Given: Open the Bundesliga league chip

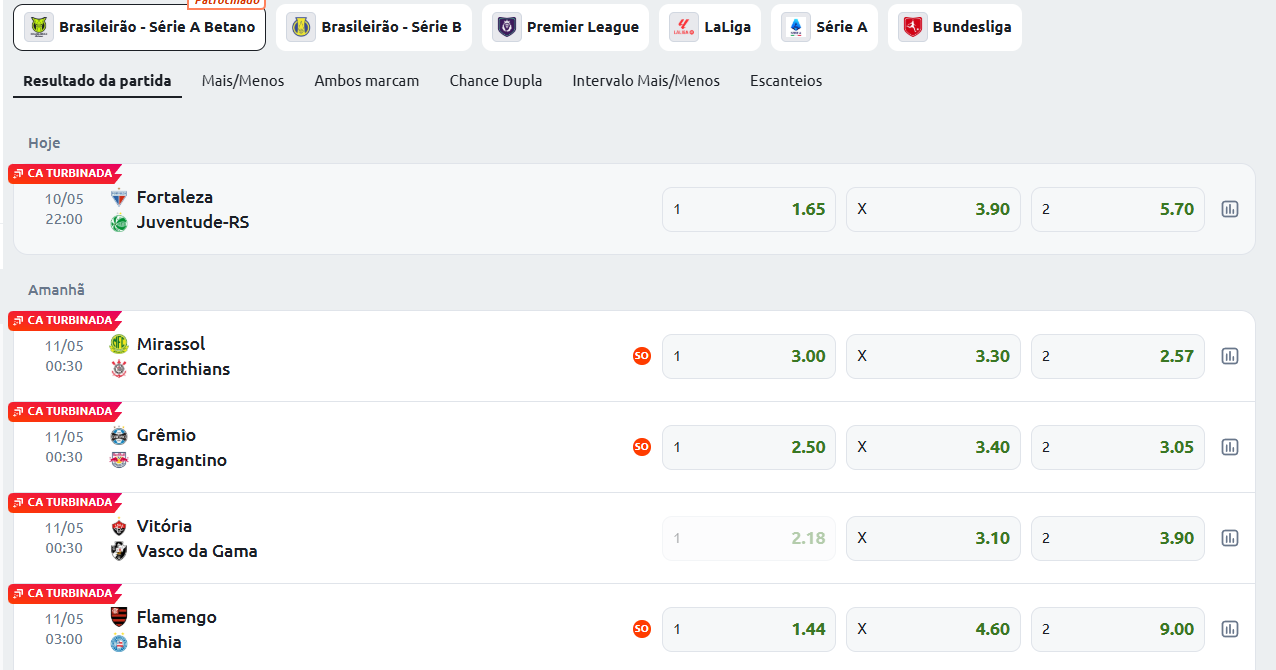Looking at the screenshot, I should coord(955,27).
